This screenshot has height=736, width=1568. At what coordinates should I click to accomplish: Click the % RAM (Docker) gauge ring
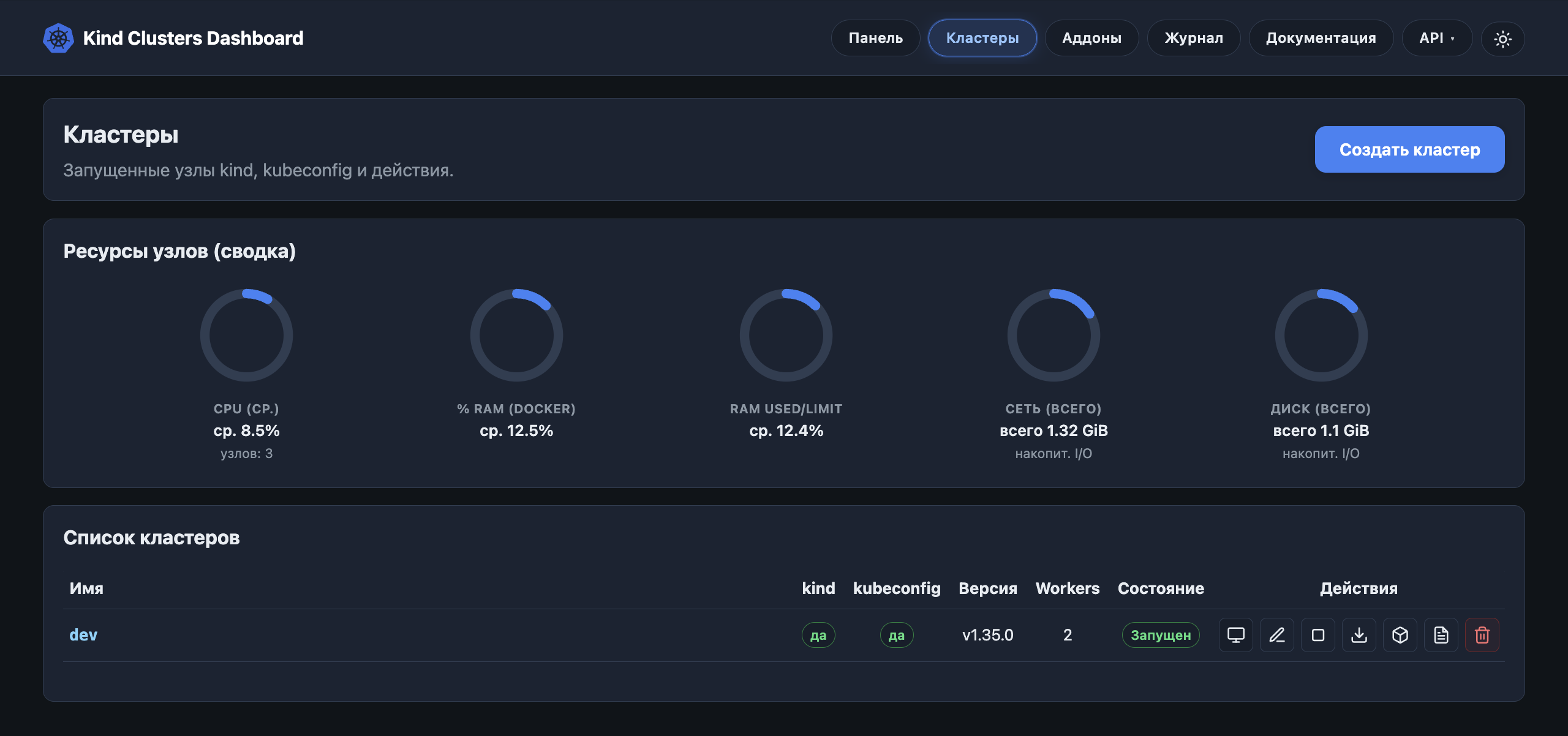(516, 335)
